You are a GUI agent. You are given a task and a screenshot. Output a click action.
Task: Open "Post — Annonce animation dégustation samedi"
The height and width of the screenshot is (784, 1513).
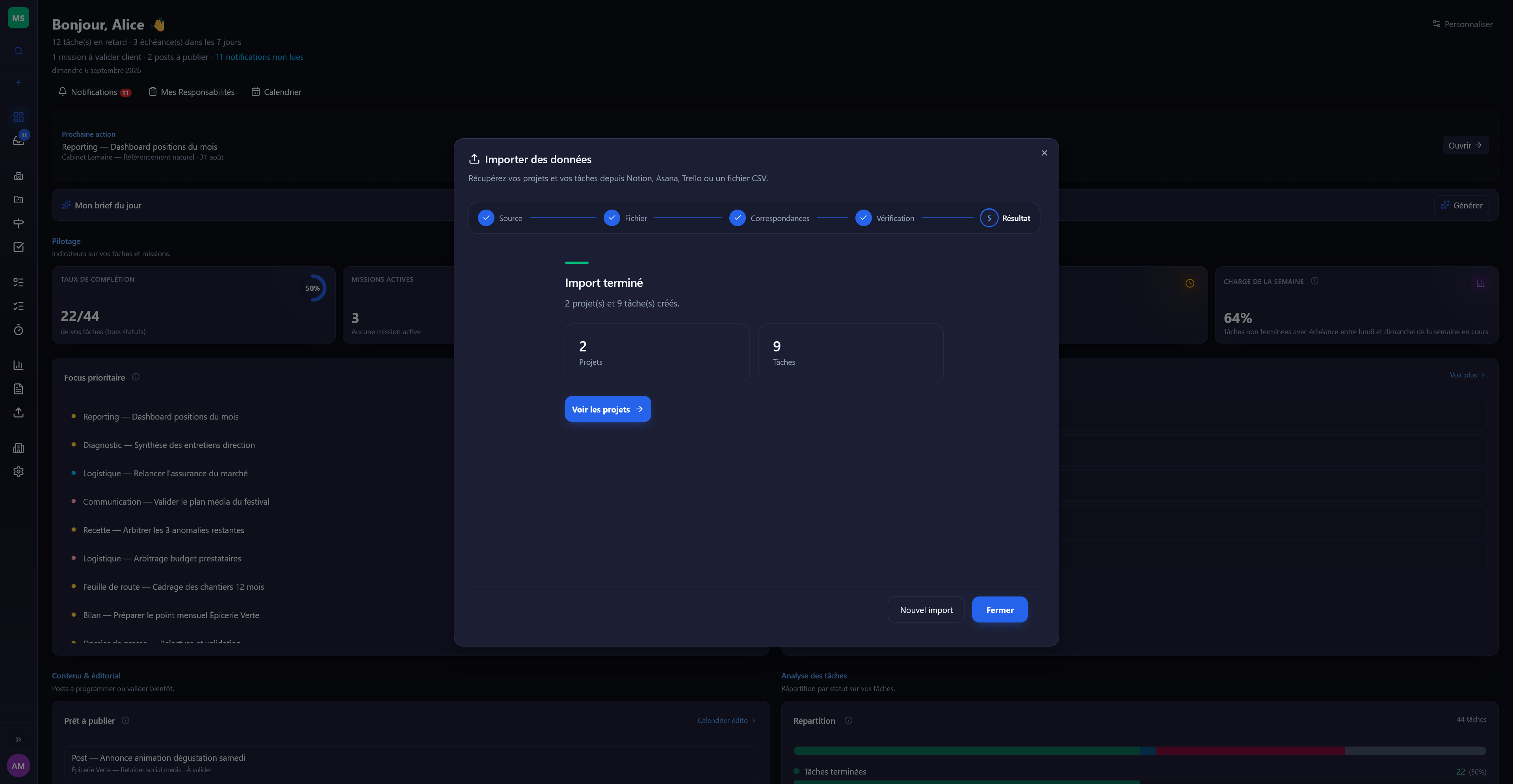tap(411, 763)
